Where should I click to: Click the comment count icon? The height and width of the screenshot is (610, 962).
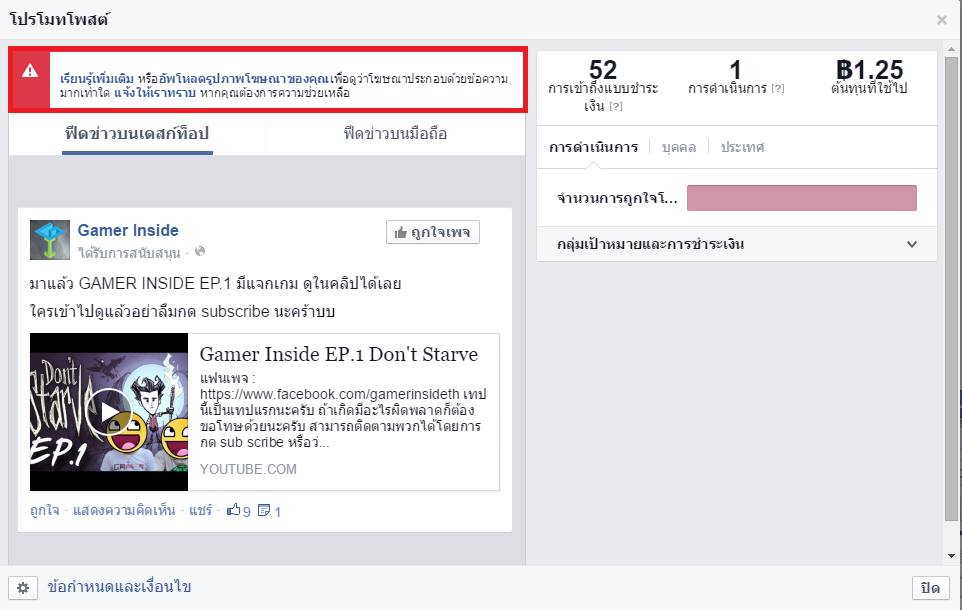pos(264,511)
